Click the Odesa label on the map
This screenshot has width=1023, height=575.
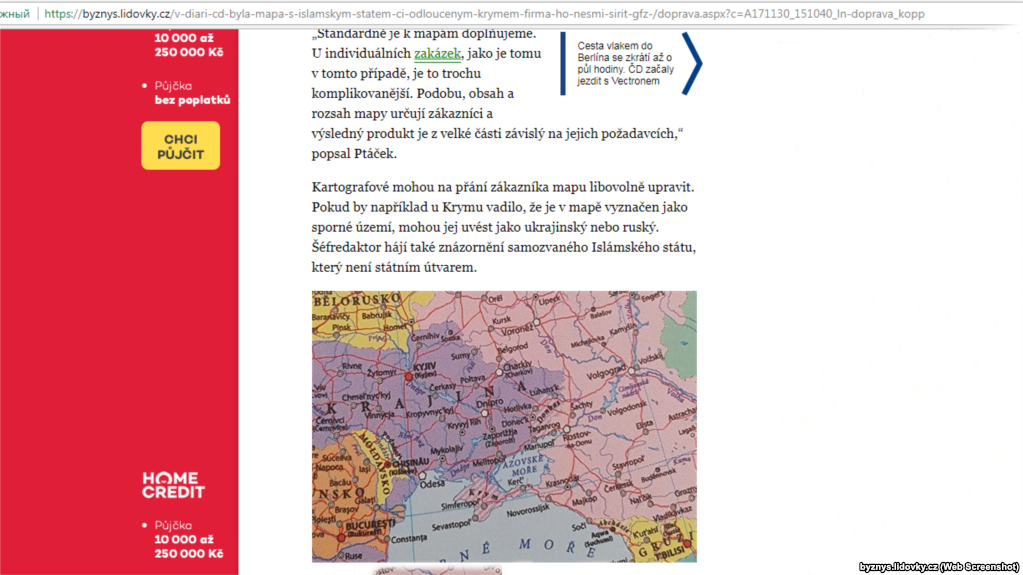pos(433,484)
